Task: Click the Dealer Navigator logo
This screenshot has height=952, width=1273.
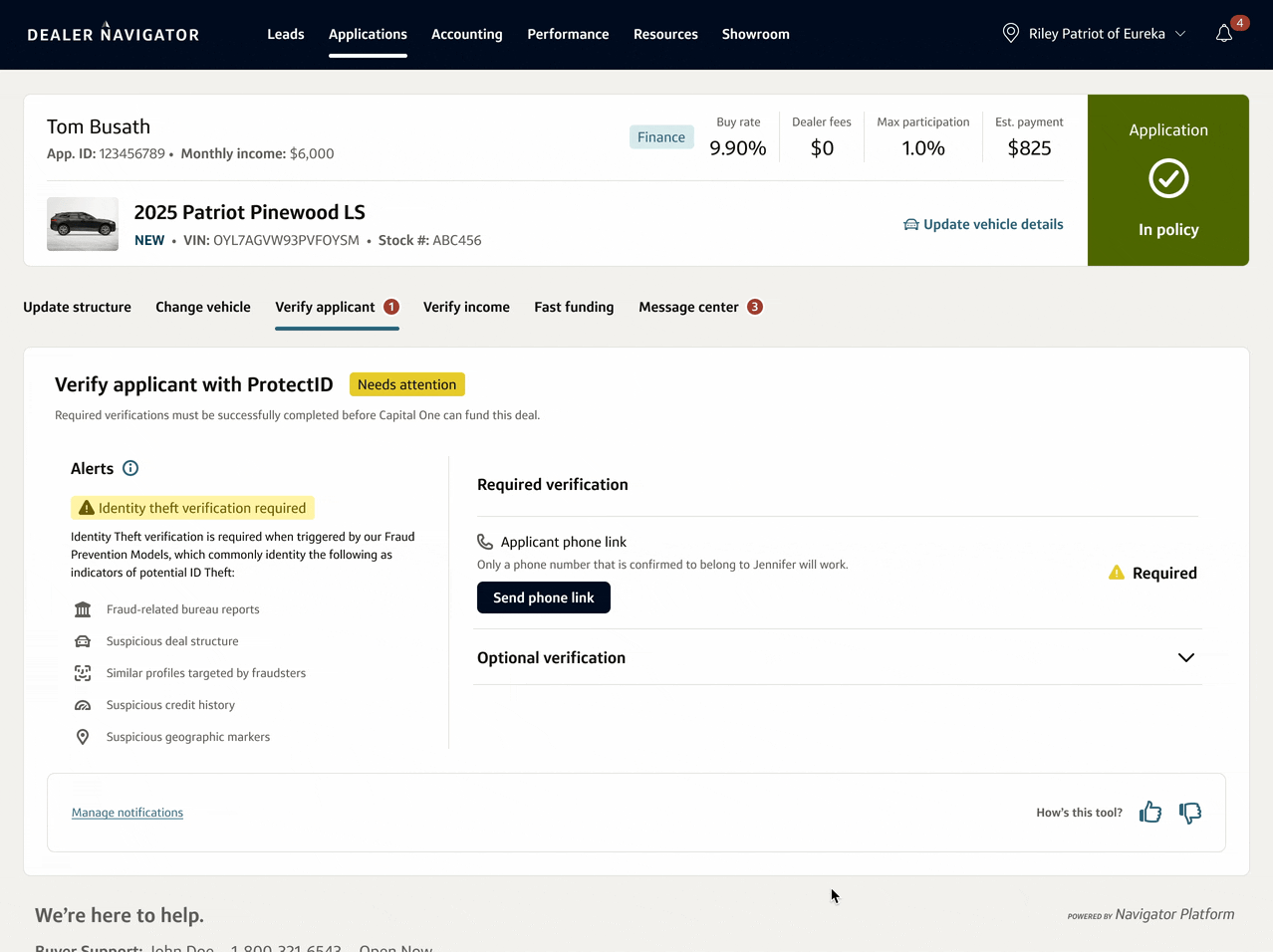Action: pyautogui.click(x=113, y=34)
